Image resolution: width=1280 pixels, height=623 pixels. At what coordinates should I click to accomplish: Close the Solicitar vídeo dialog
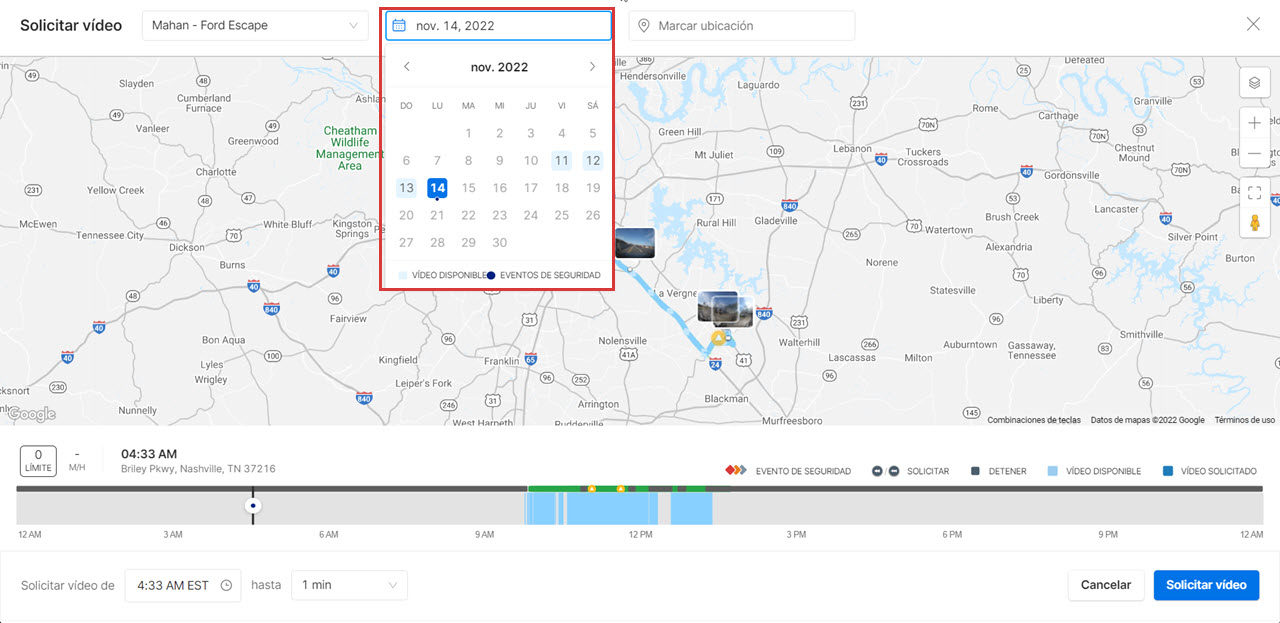pos(1253,25)
